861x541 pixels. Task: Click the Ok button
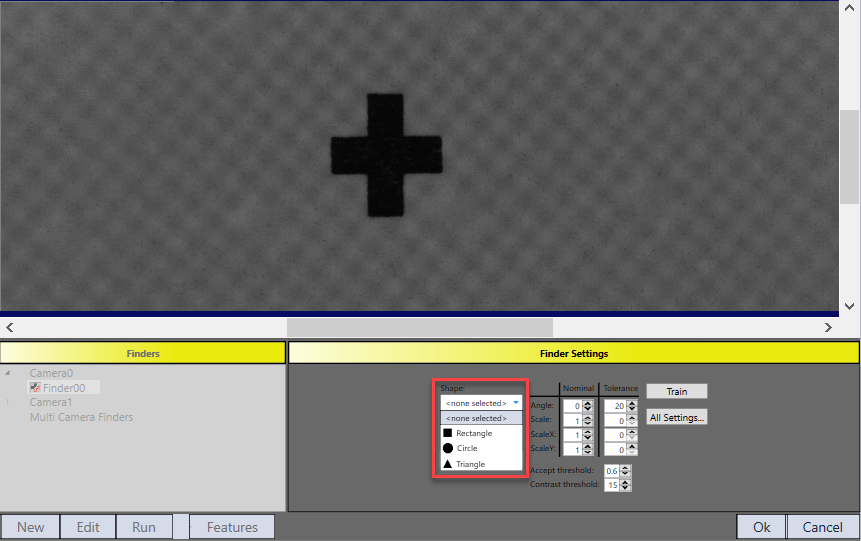[x=761, y=527]
